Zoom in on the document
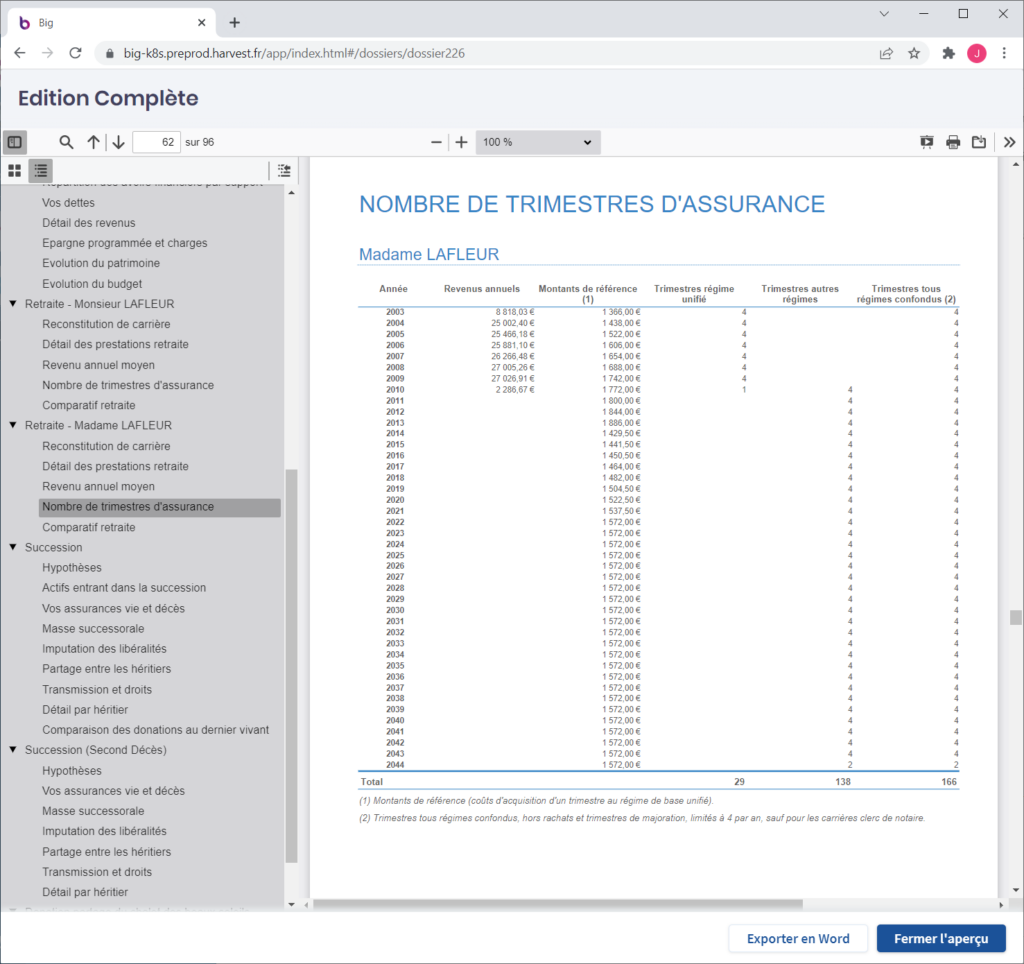This screenshot has height=964, width=1024. (x=461, y=142)
